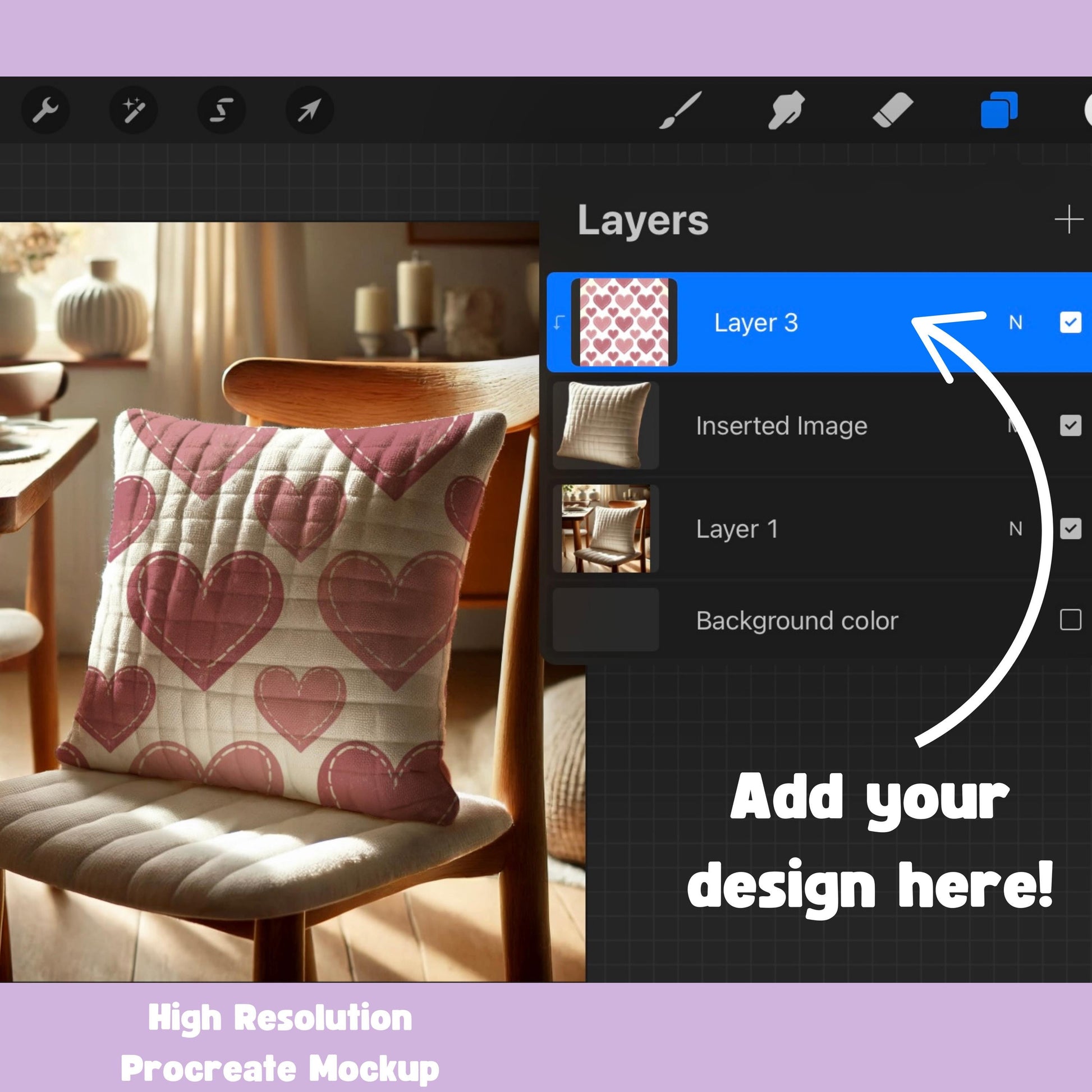Tap the Layer 3 hearts thumbnail
The image size is (1092, 1092).
(x=624, y=322)
